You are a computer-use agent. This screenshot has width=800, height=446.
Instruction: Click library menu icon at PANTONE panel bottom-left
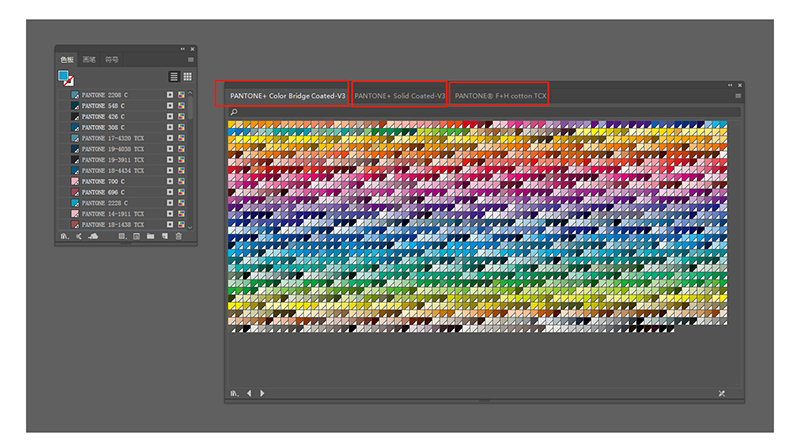click(x=234, y=393)
